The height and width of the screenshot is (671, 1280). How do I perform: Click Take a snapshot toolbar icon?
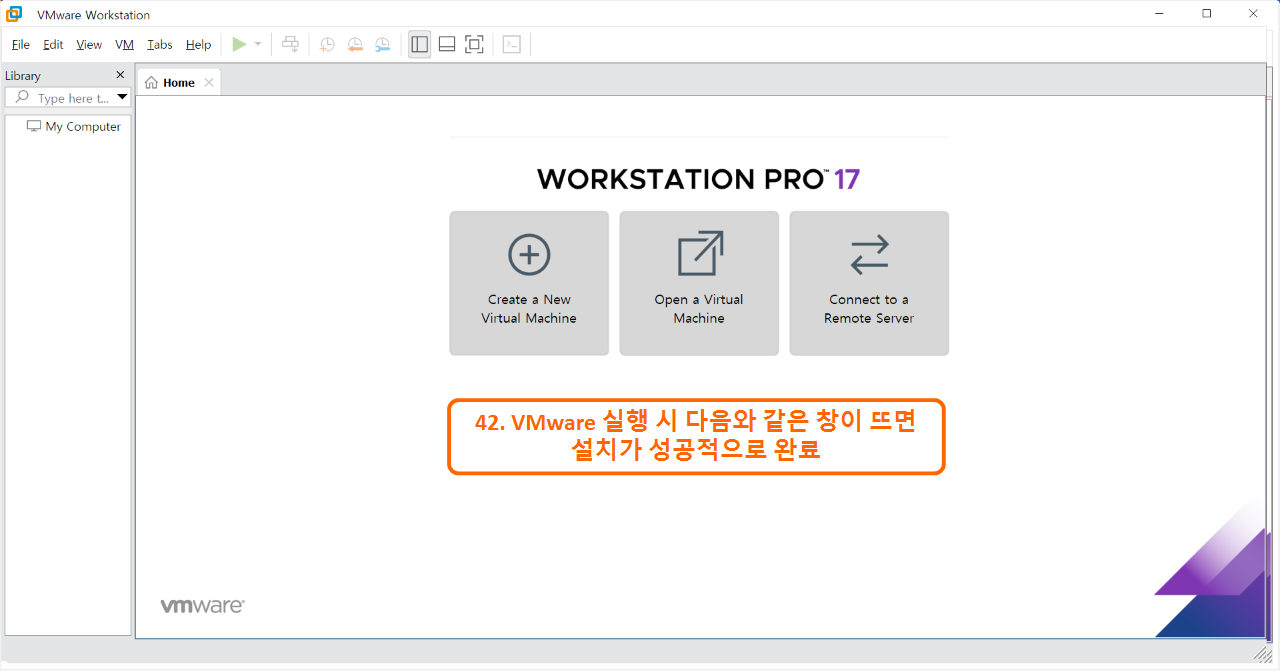click(x=327, y=44)
